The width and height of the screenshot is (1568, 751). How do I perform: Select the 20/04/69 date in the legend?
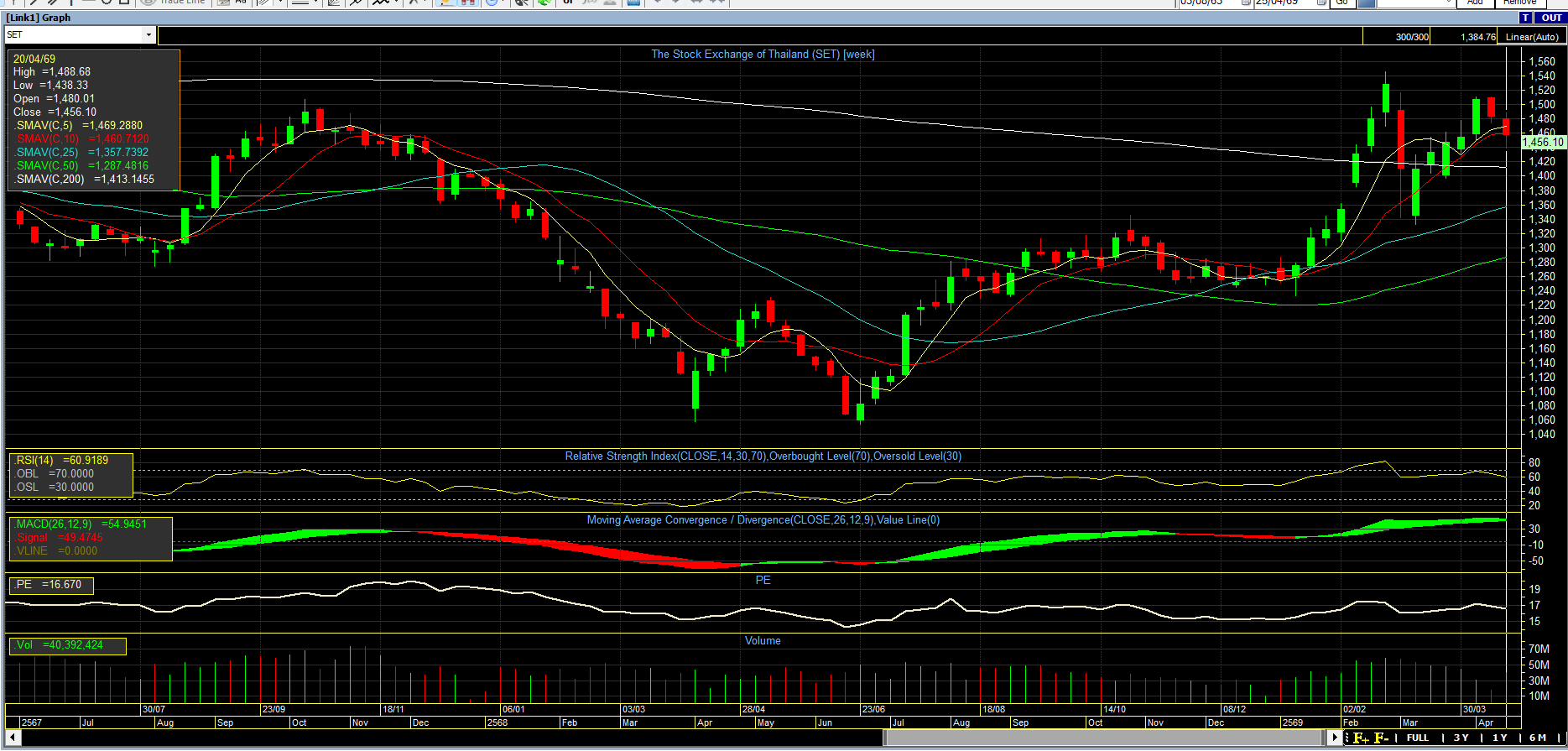click(x=34, y=59)
